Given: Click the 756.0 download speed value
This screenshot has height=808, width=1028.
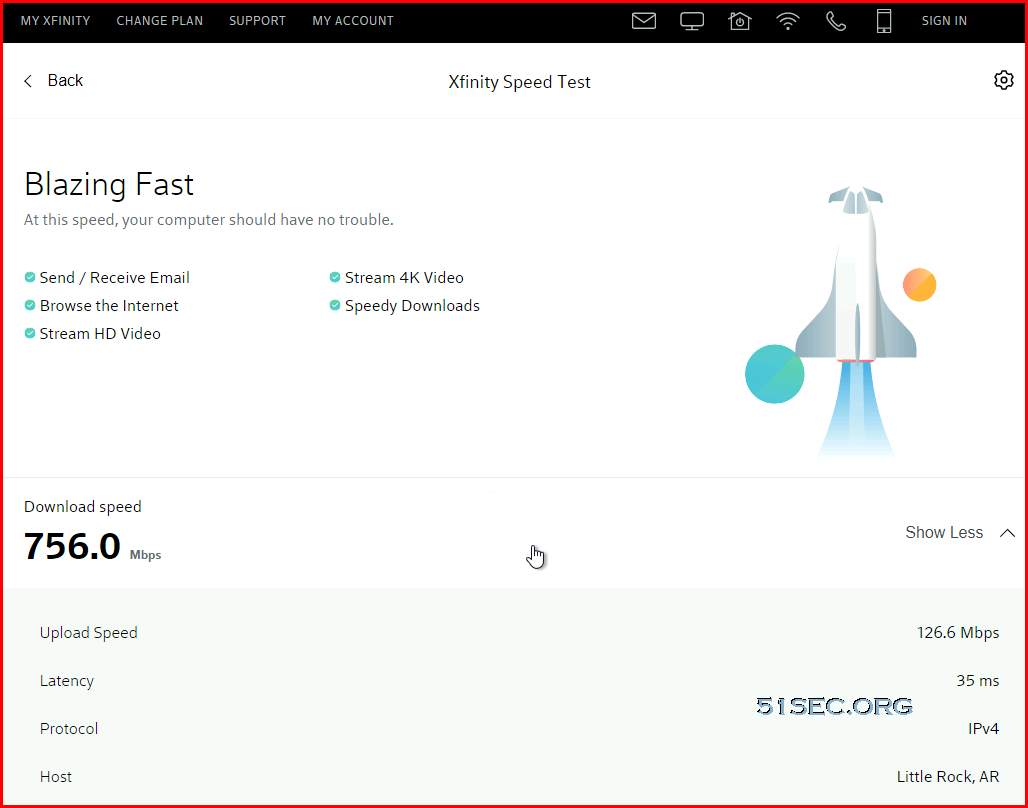Looking at the screenshot, I should click(72, 546).
